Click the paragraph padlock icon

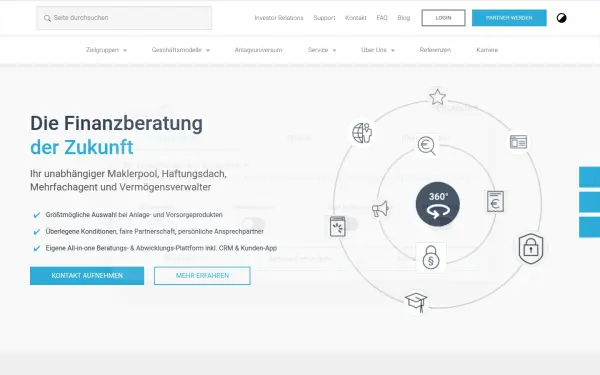(x=431, y=257)
